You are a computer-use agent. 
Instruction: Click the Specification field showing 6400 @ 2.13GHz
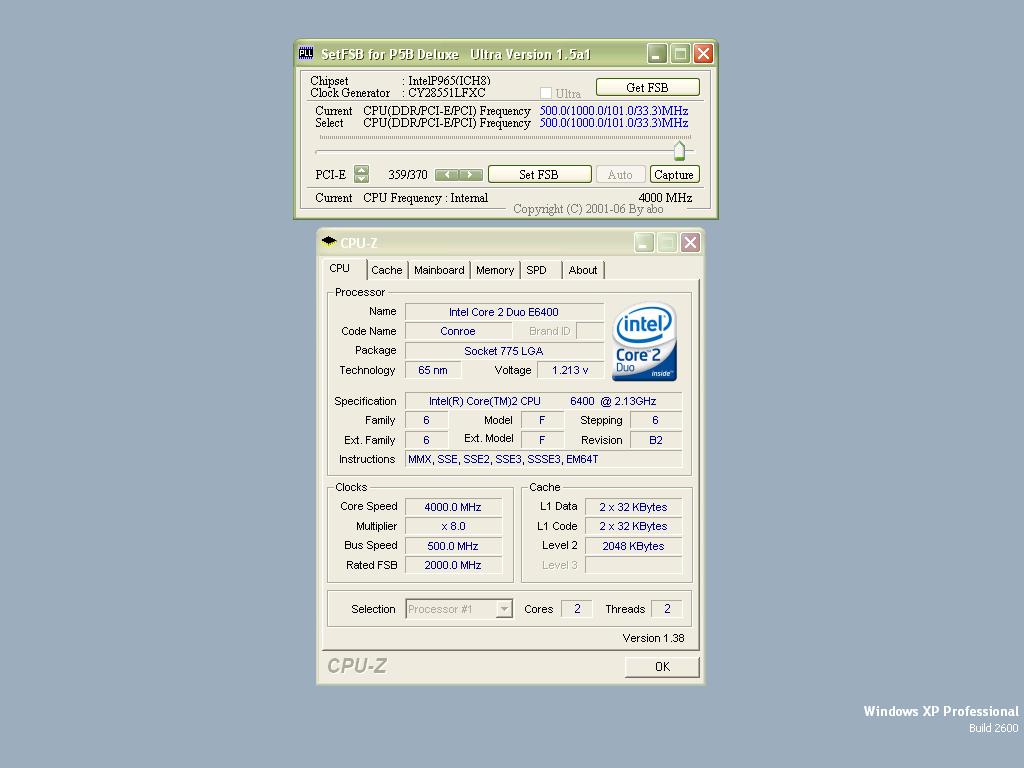[x=543, y=401]
